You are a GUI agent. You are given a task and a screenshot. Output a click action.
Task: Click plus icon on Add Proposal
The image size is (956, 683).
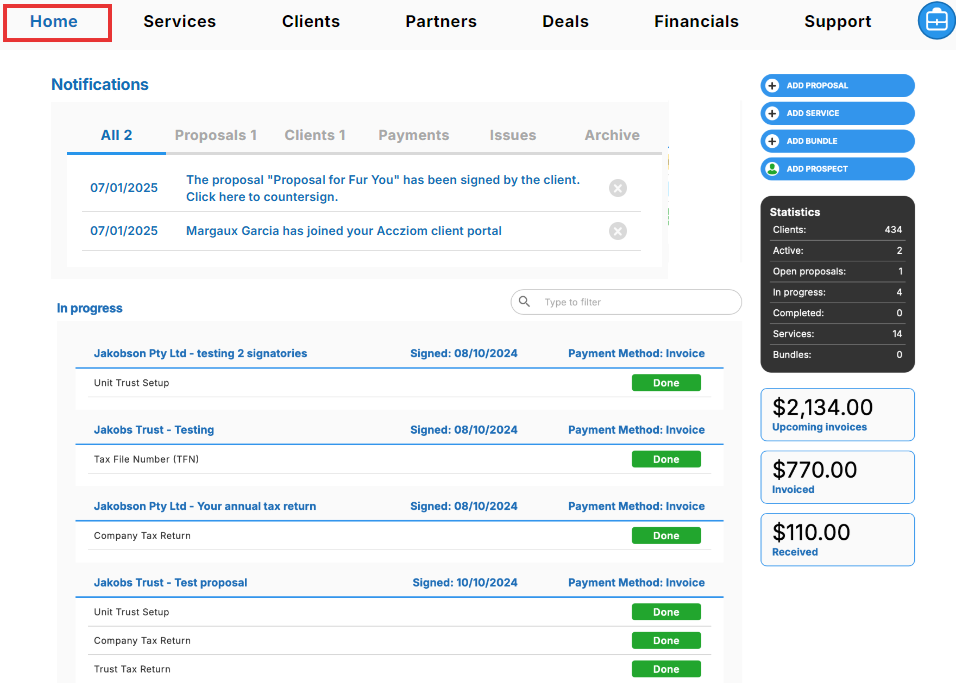(x=772, y=85)
